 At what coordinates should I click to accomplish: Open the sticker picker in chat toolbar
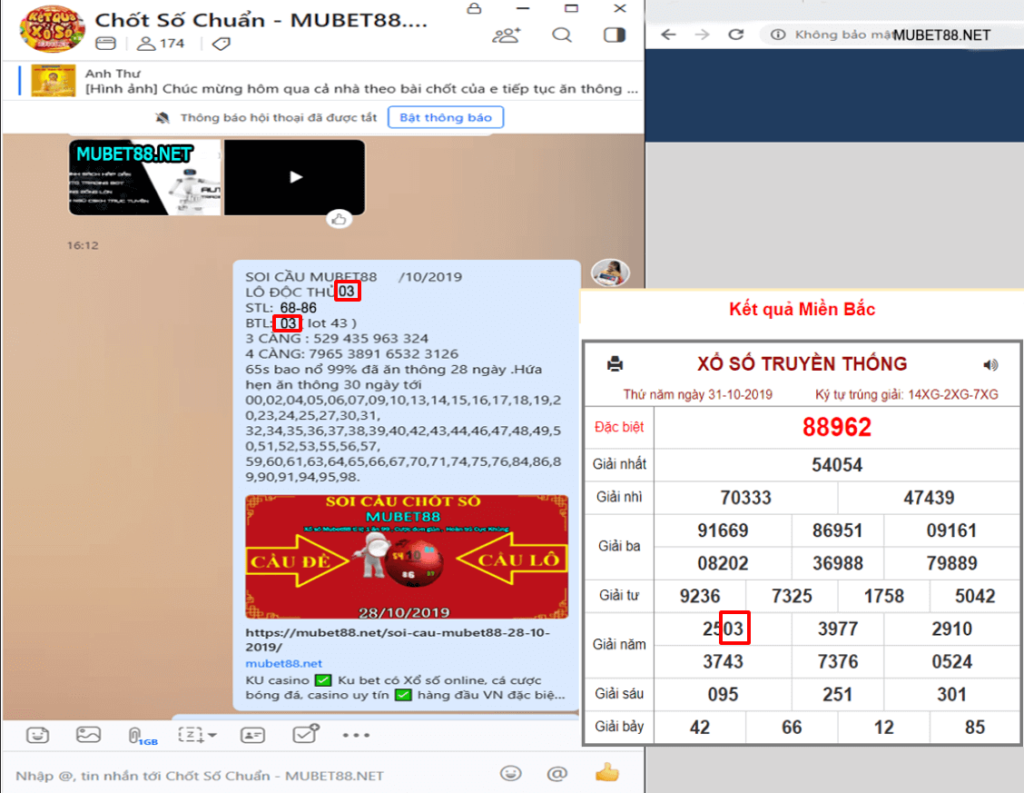[x=38, y=735]
